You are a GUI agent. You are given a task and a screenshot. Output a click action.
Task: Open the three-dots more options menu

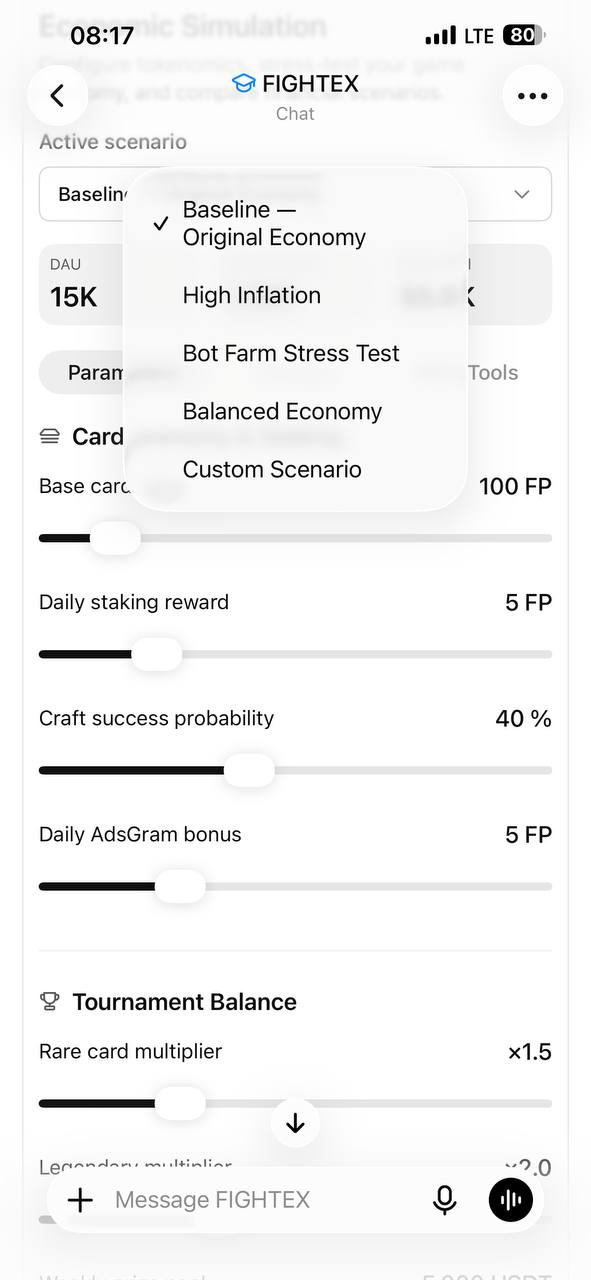pos(532,96)
